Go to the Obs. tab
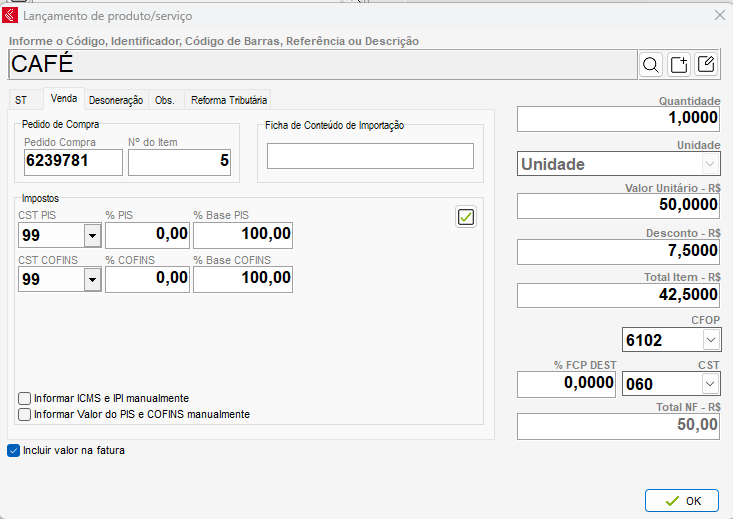The height and width of the screenshot is (519, 733). (x=165, y=100)
